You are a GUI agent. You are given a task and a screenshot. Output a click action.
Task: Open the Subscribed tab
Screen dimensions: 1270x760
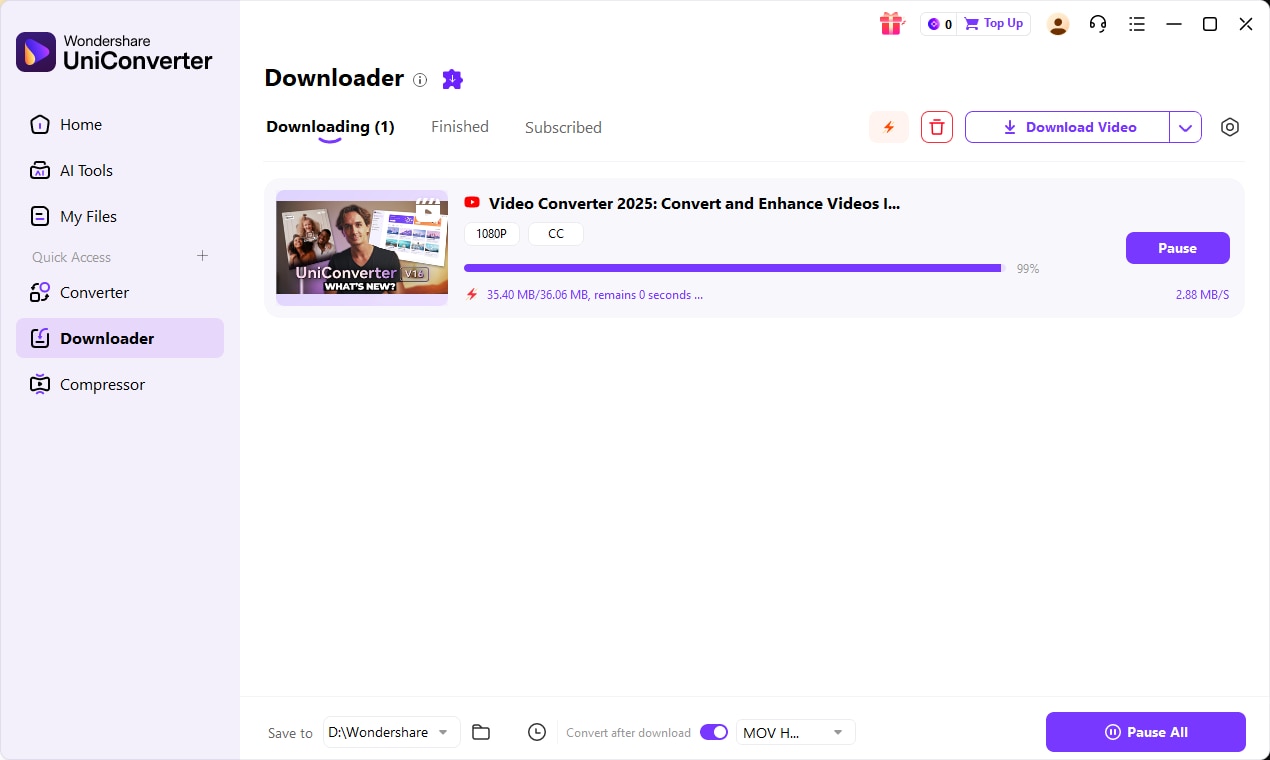point(562,127)
